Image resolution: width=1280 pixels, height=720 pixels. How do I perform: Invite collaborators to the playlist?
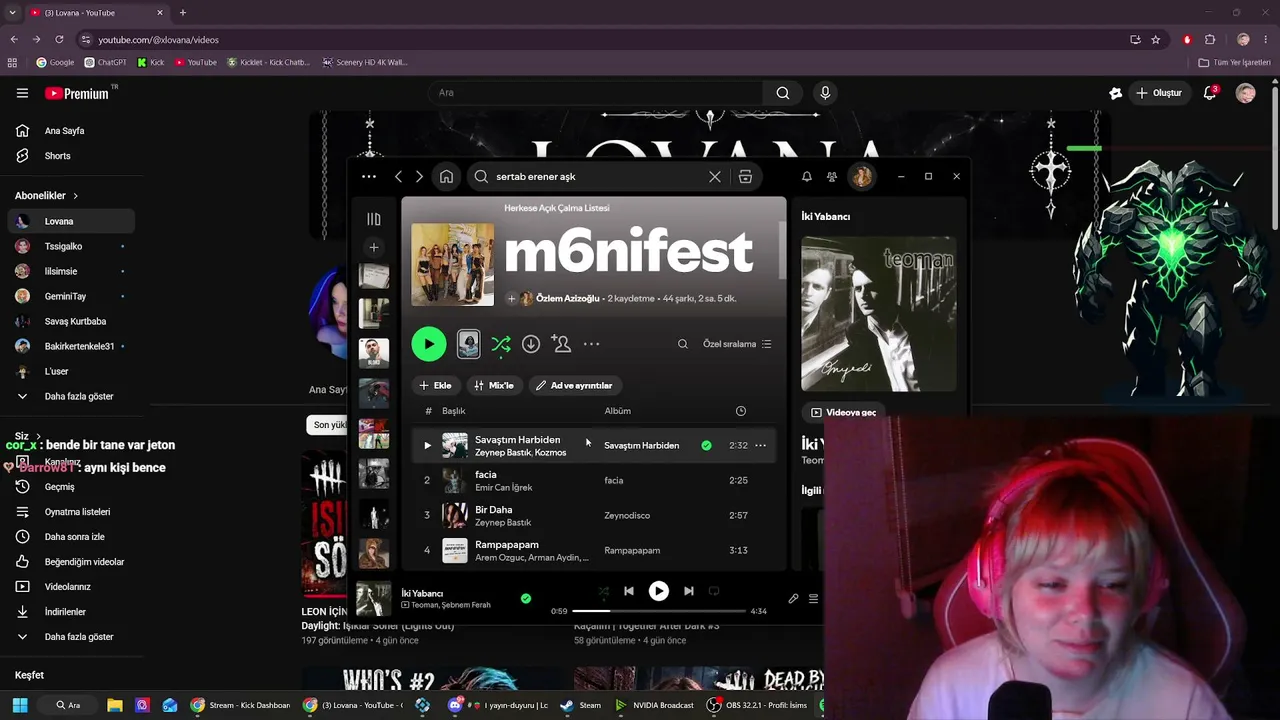561,344
